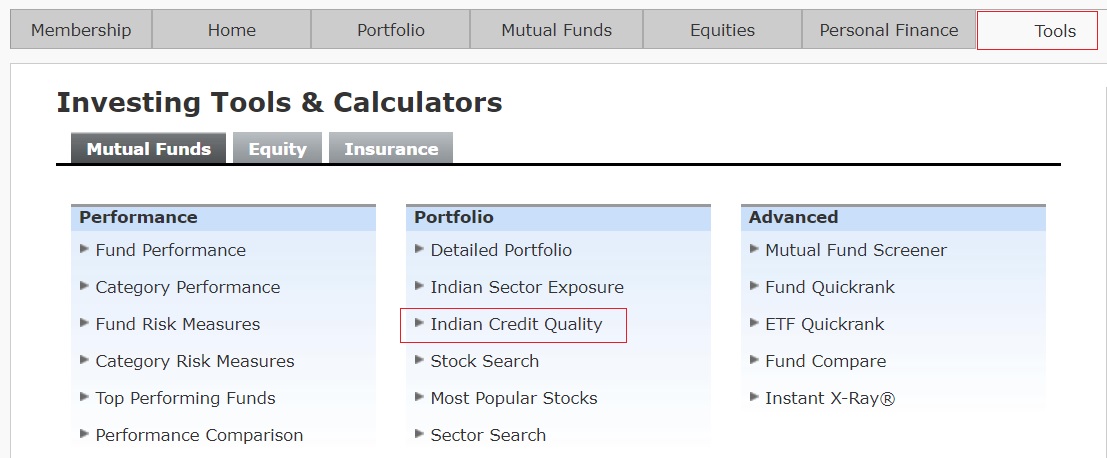Select the Mutual Funds tools tab
1107x458 pixels.
[x=148, y=149]
